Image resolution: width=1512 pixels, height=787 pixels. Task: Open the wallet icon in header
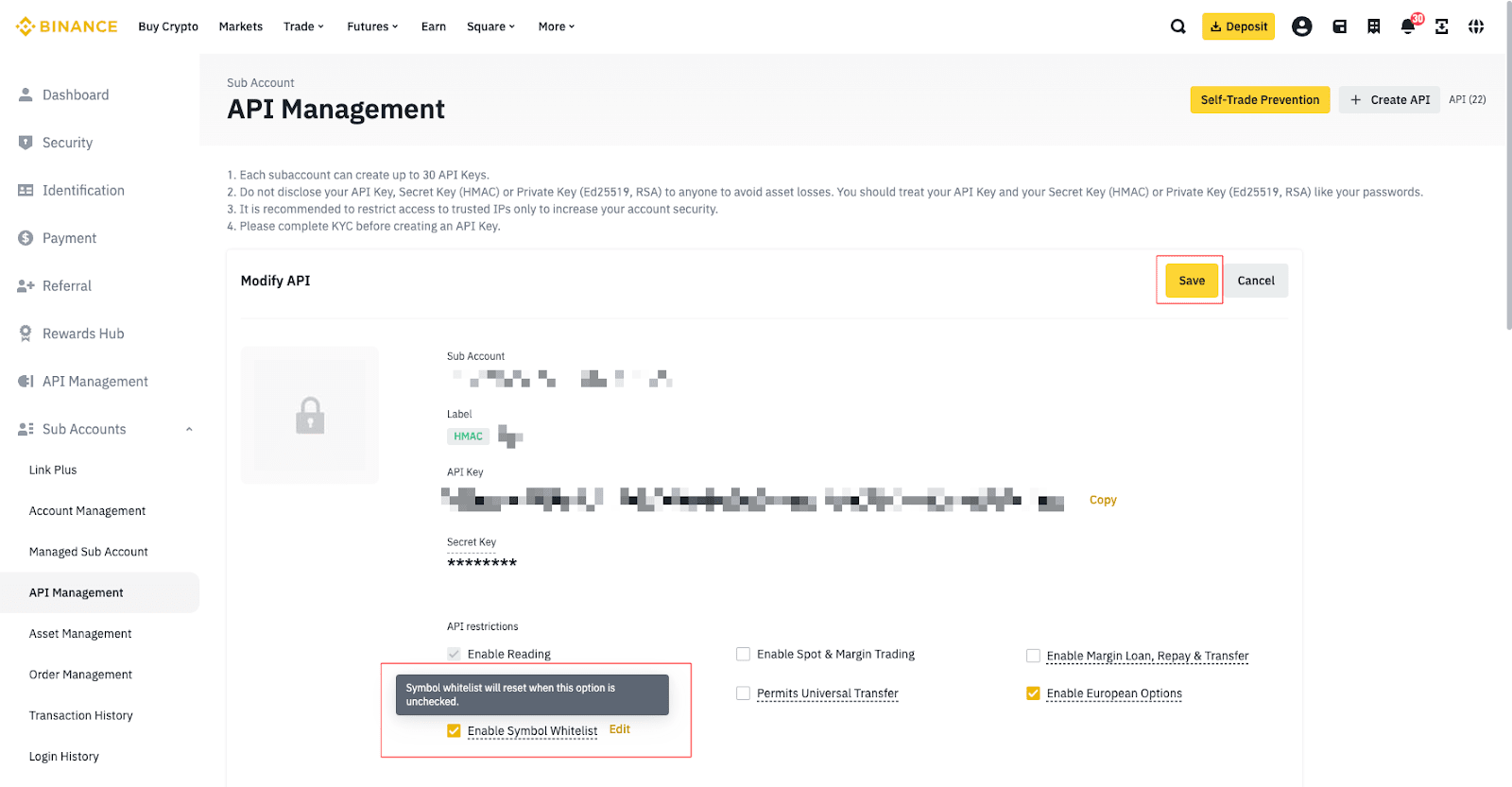coord(1339,26)
